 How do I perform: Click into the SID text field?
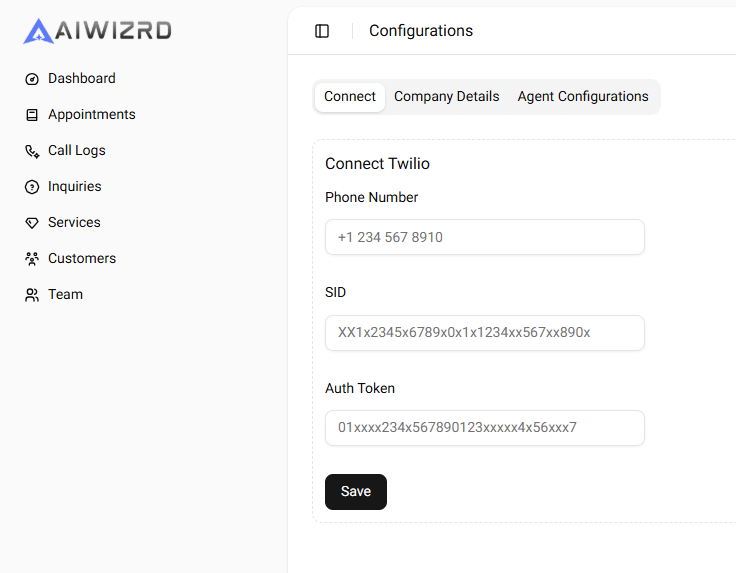click(x=485, y=333)
